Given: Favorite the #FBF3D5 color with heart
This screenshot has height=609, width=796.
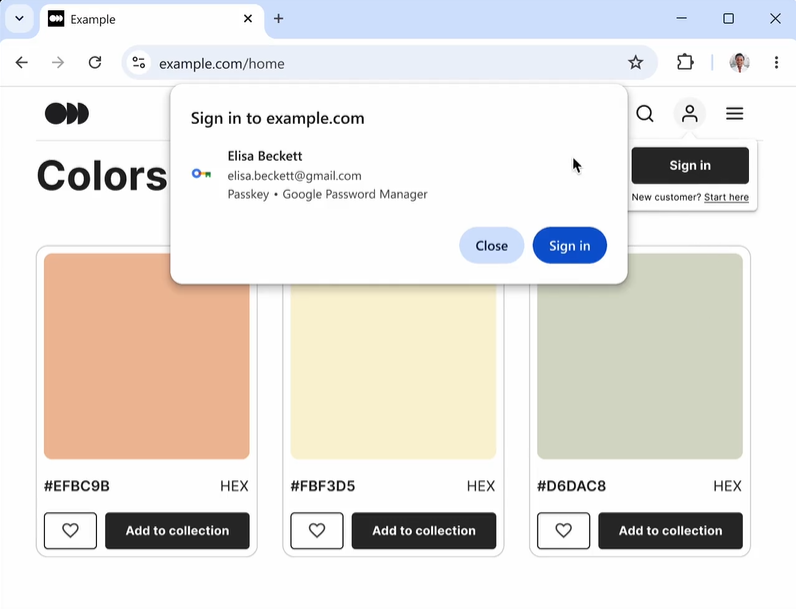Looking at the screenshot, I should click(x=317, y=531).
